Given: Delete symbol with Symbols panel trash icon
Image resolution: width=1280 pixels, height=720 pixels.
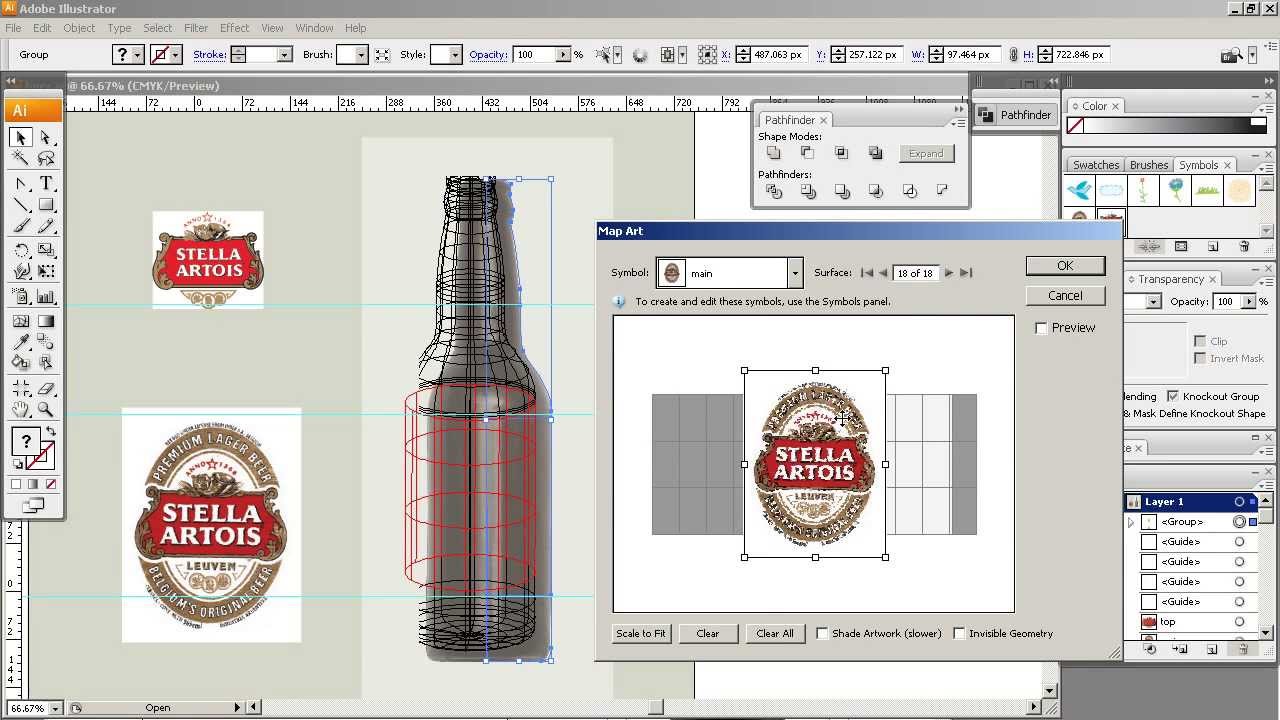Looking at the screenshot, I should pos(1244,246).
